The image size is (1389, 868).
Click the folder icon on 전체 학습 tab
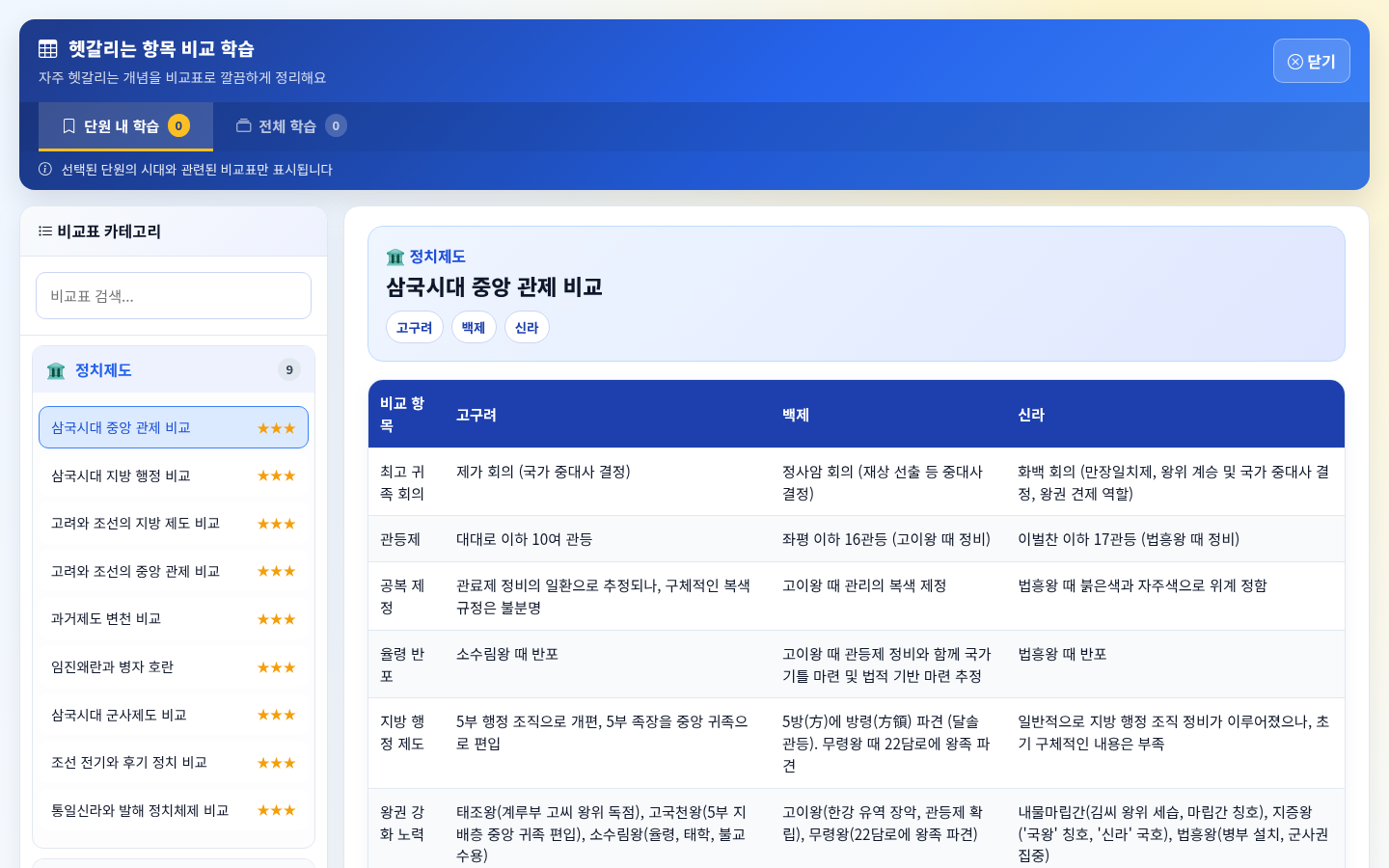pos(242,125)
